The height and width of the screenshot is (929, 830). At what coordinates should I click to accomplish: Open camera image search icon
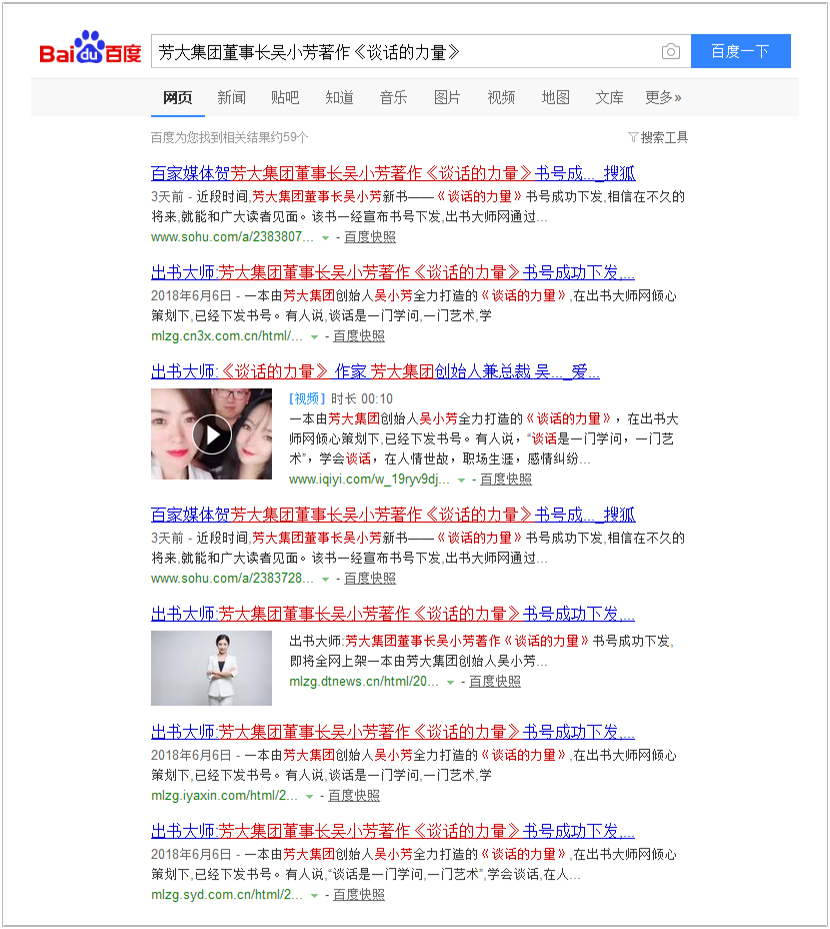pyautogui.click(x=671, y=52)
